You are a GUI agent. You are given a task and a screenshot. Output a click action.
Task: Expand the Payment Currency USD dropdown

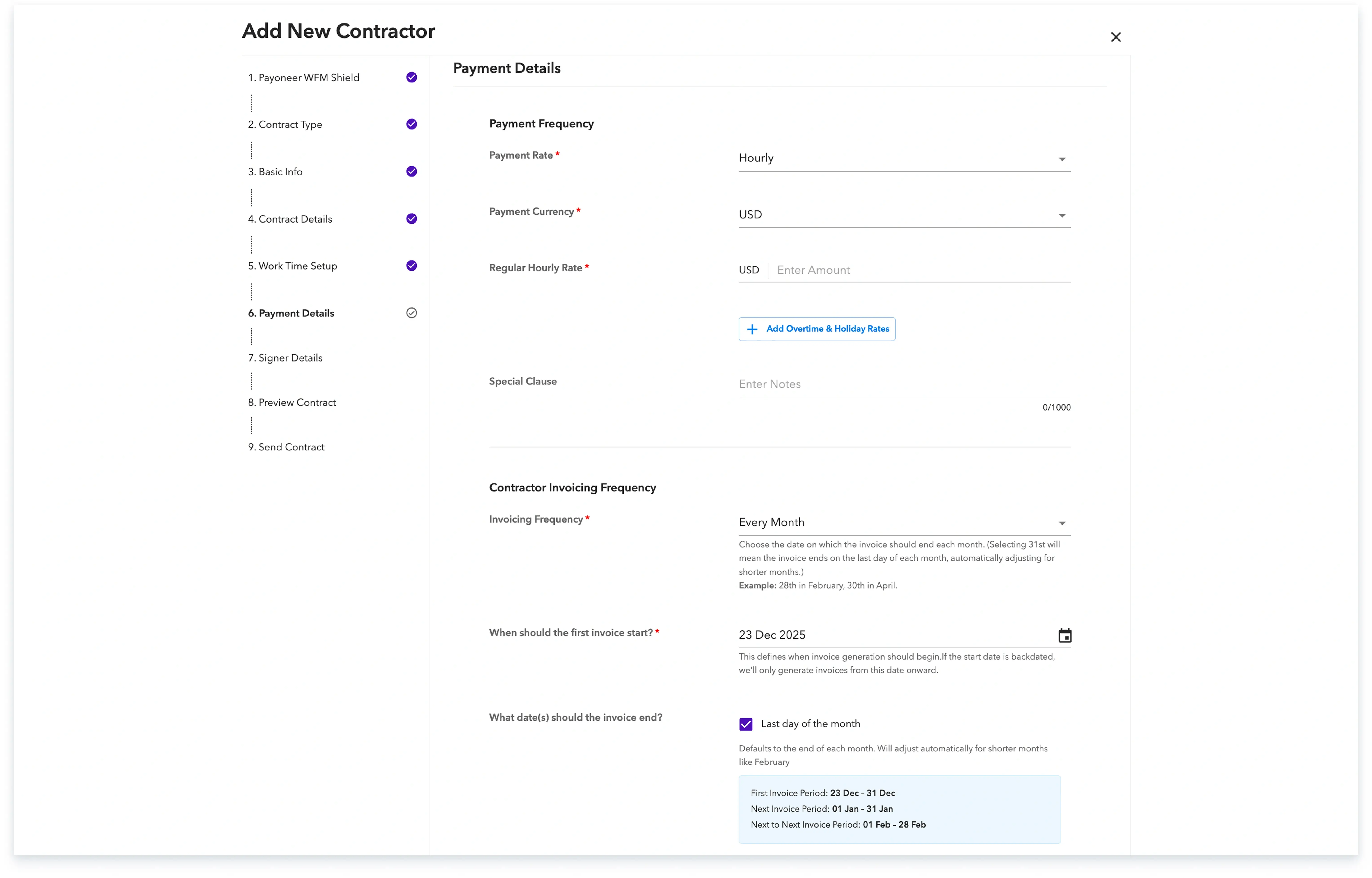tap(904, 215)
